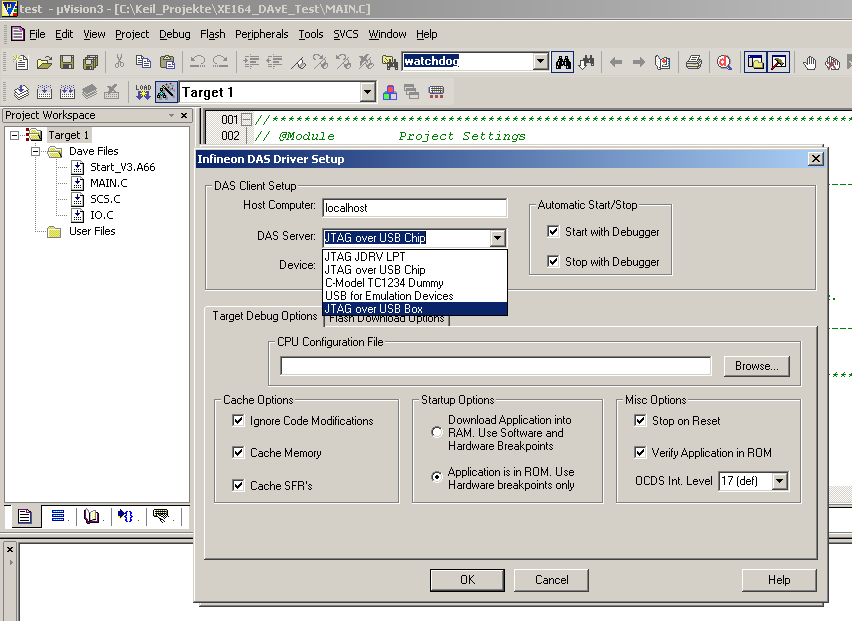
Task: Click the Build target icon
Action: [x=44, y=92]
